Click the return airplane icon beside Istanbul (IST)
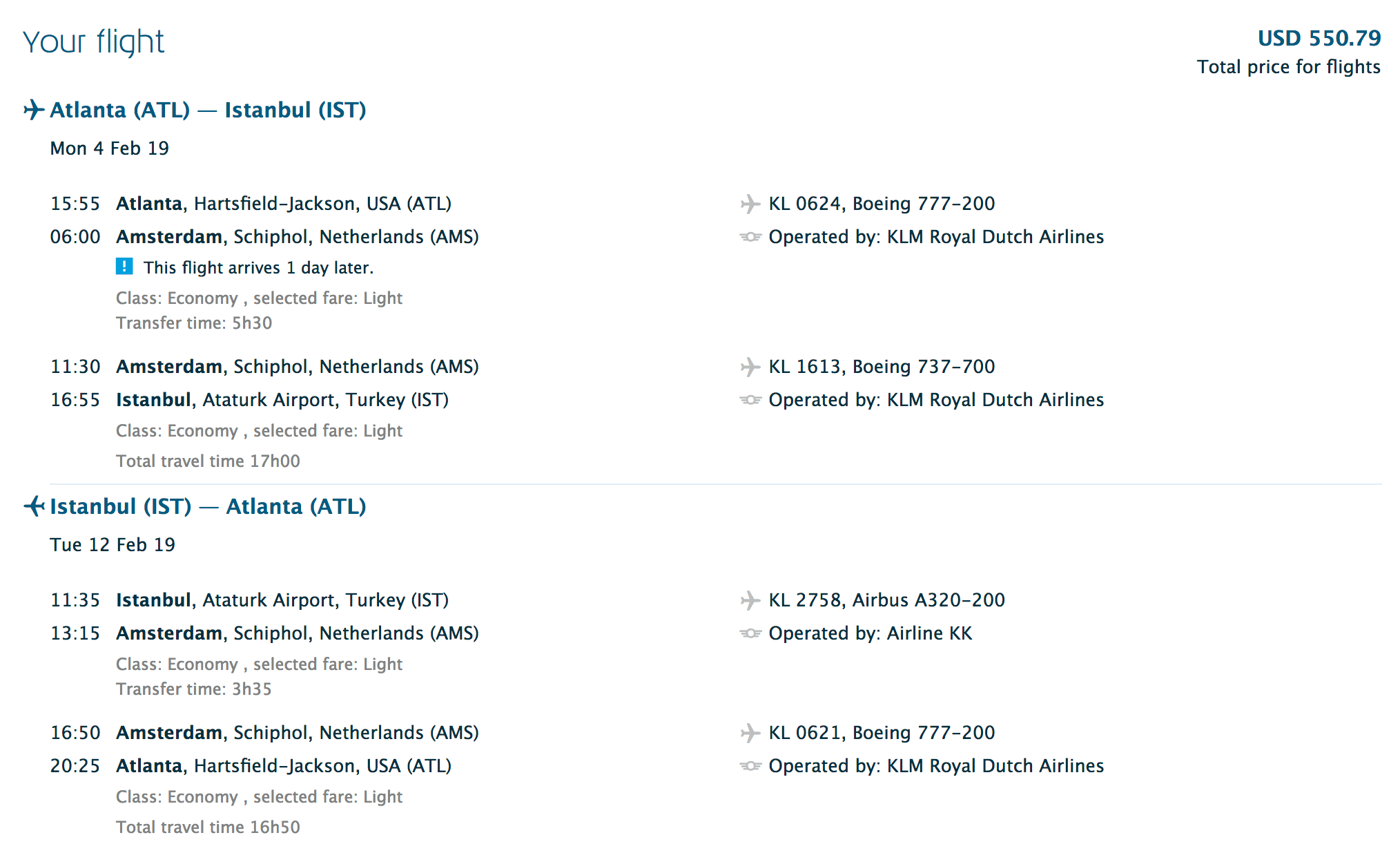Image resolution: width=1400 pixels, height=862 pixels. click(34, 506)
